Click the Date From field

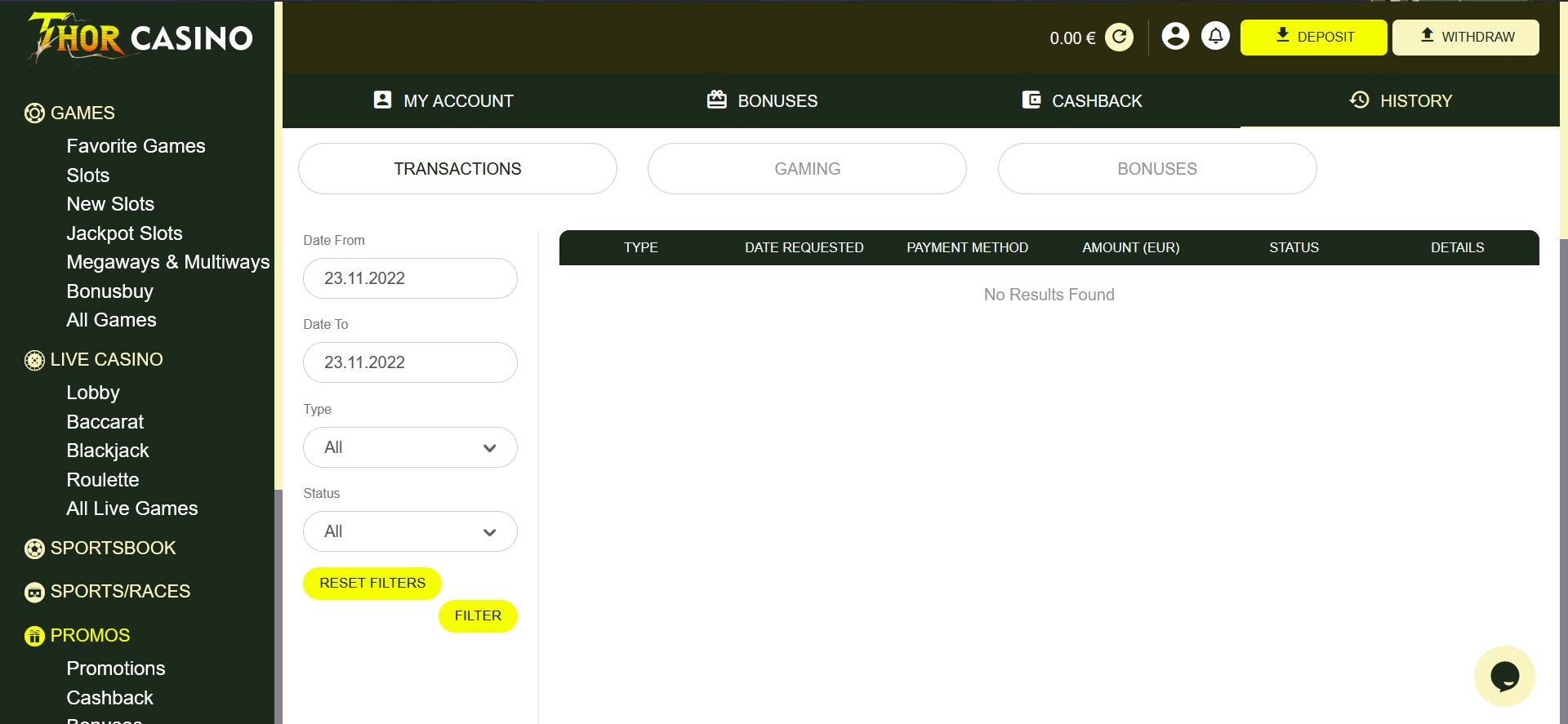410,278
